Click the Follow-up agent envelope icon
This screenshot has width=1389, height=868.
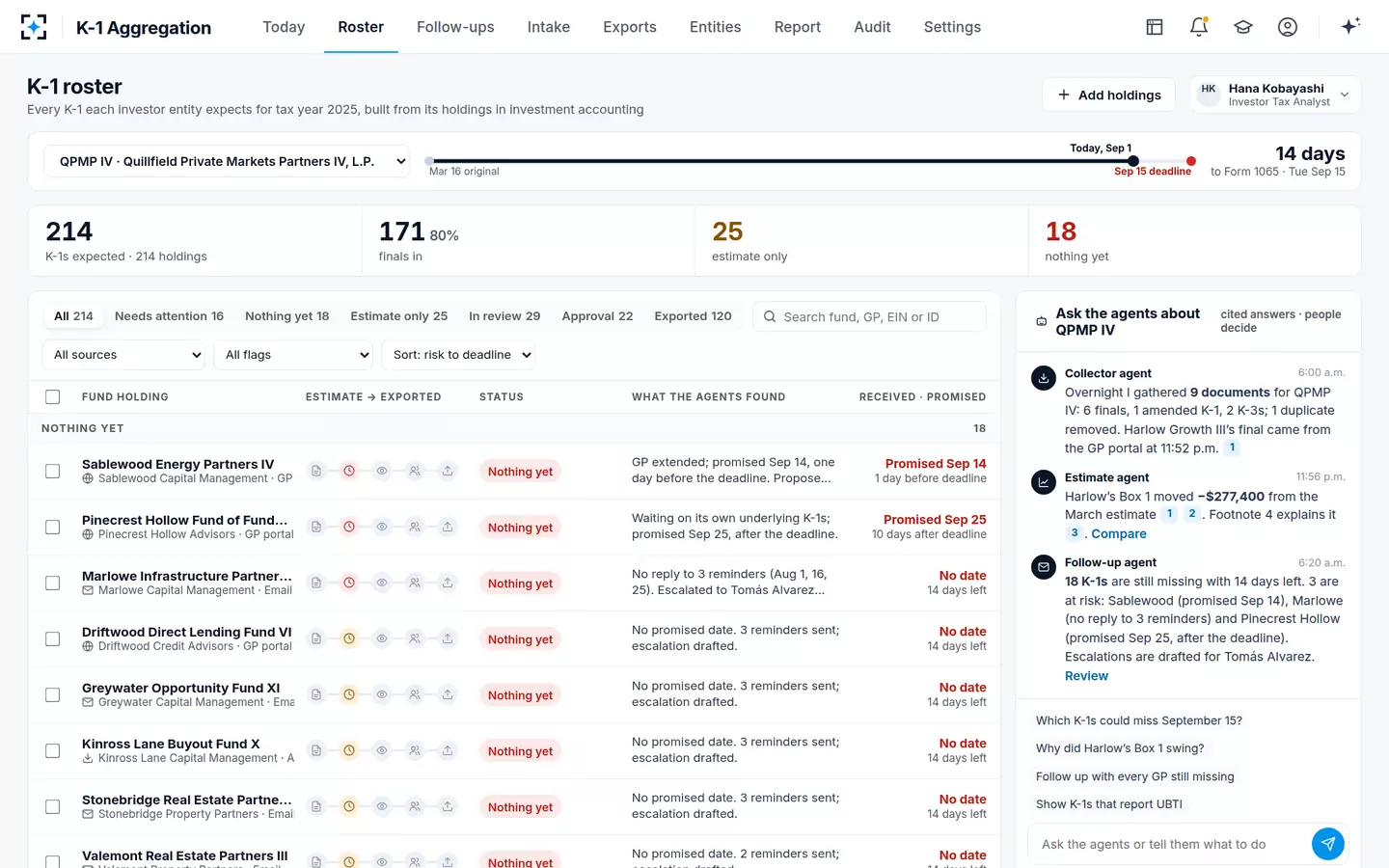click(x=1044, y=567)
